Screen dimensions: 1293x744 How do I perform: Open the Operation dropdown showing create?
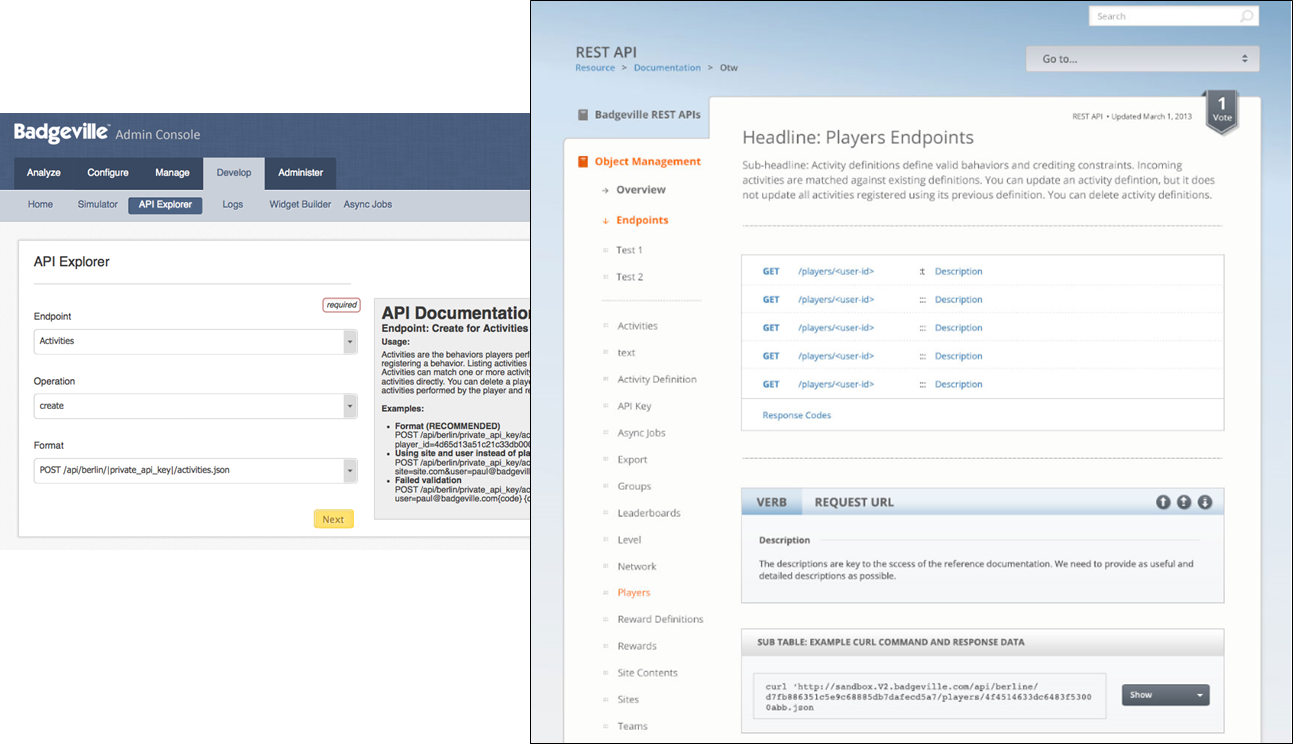point(195,406)
